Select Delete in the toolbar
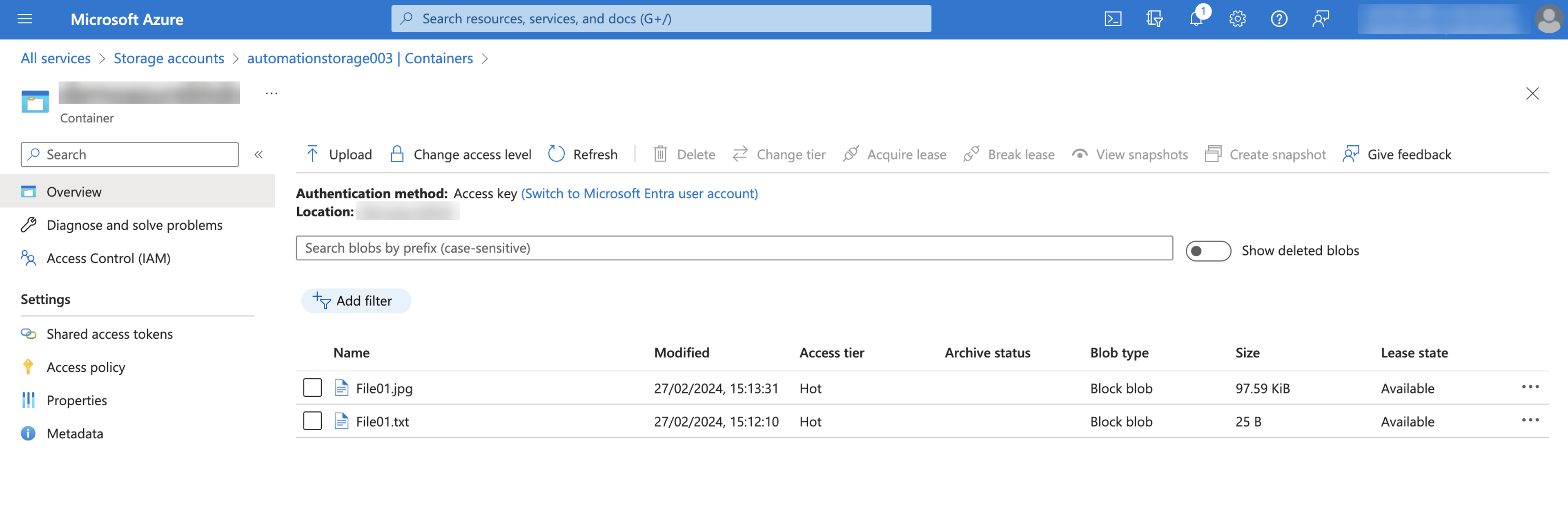Screen dimensions: 1568x511 tap(684, 155)
